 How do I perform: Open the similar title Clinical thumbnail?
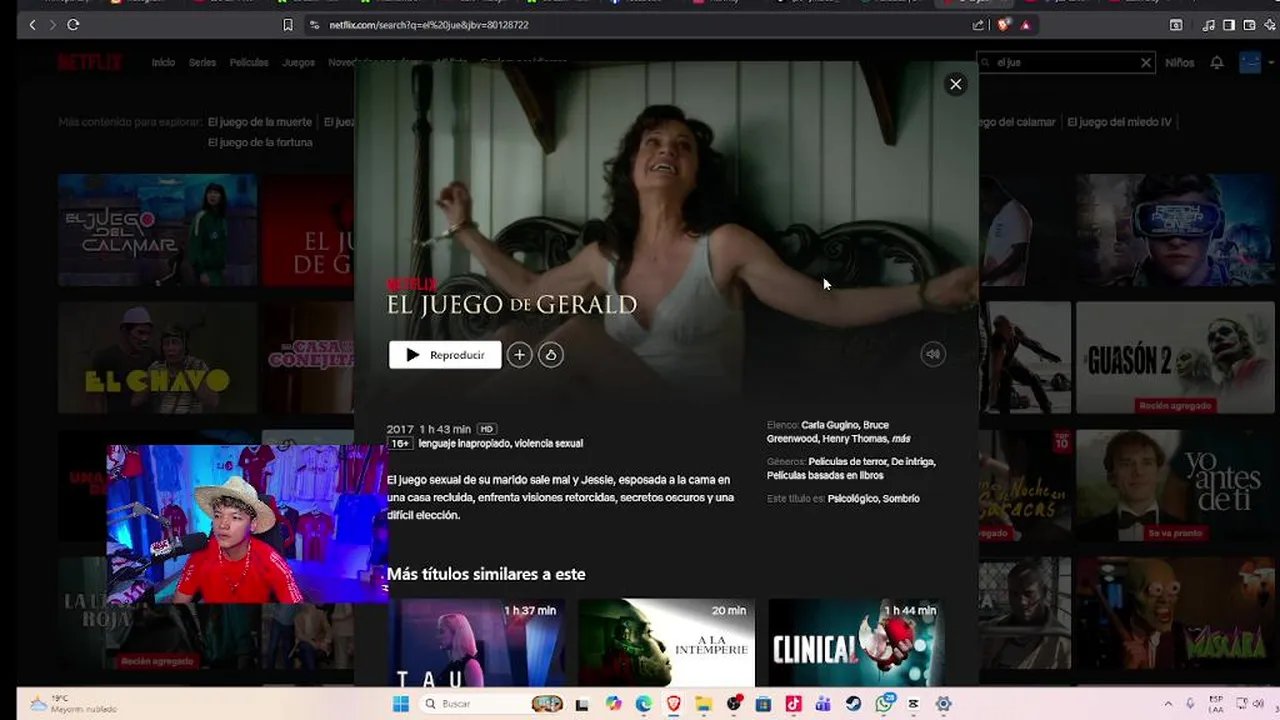[x=856, y=643]
